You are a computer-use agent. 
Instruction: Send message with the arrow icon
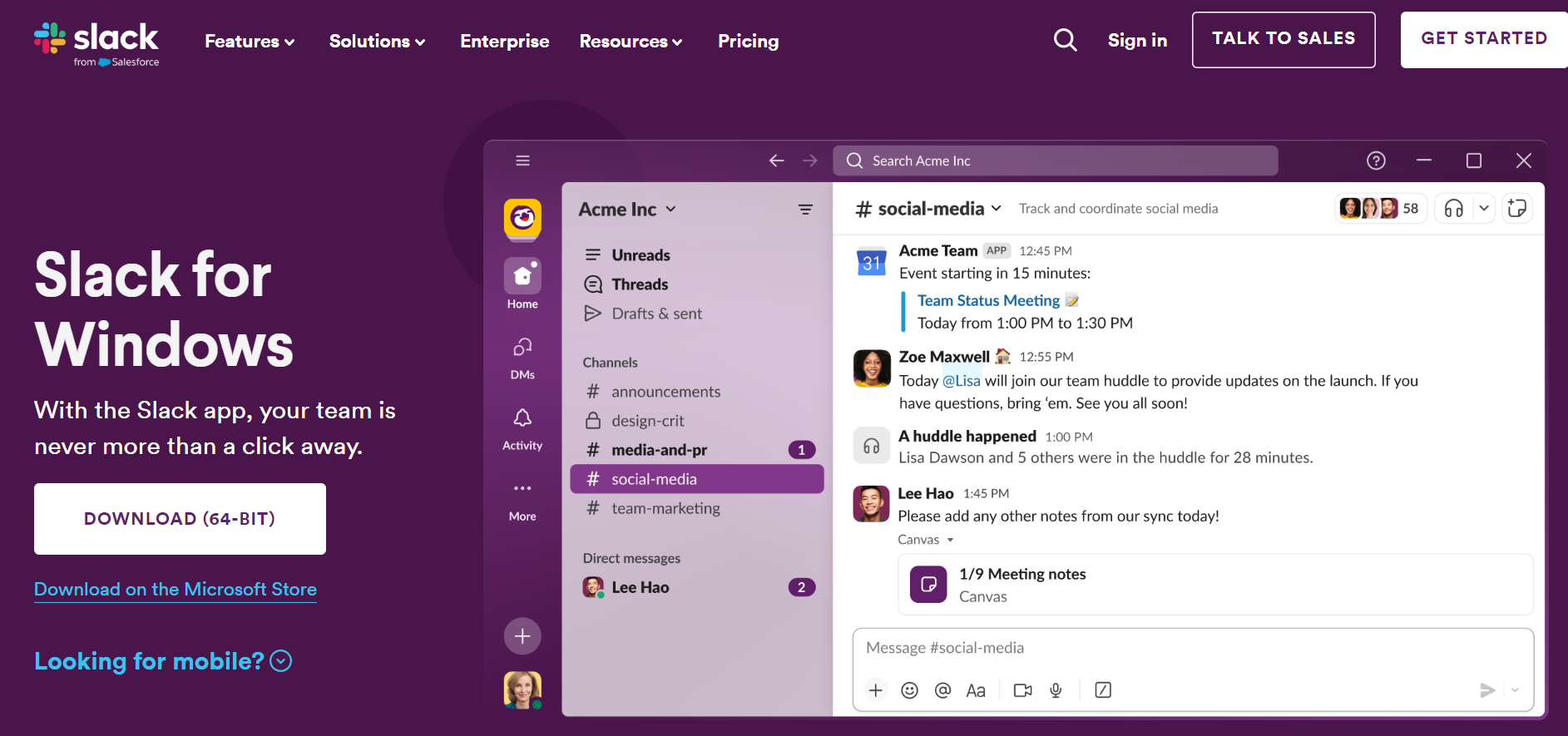coord(1487,690)
